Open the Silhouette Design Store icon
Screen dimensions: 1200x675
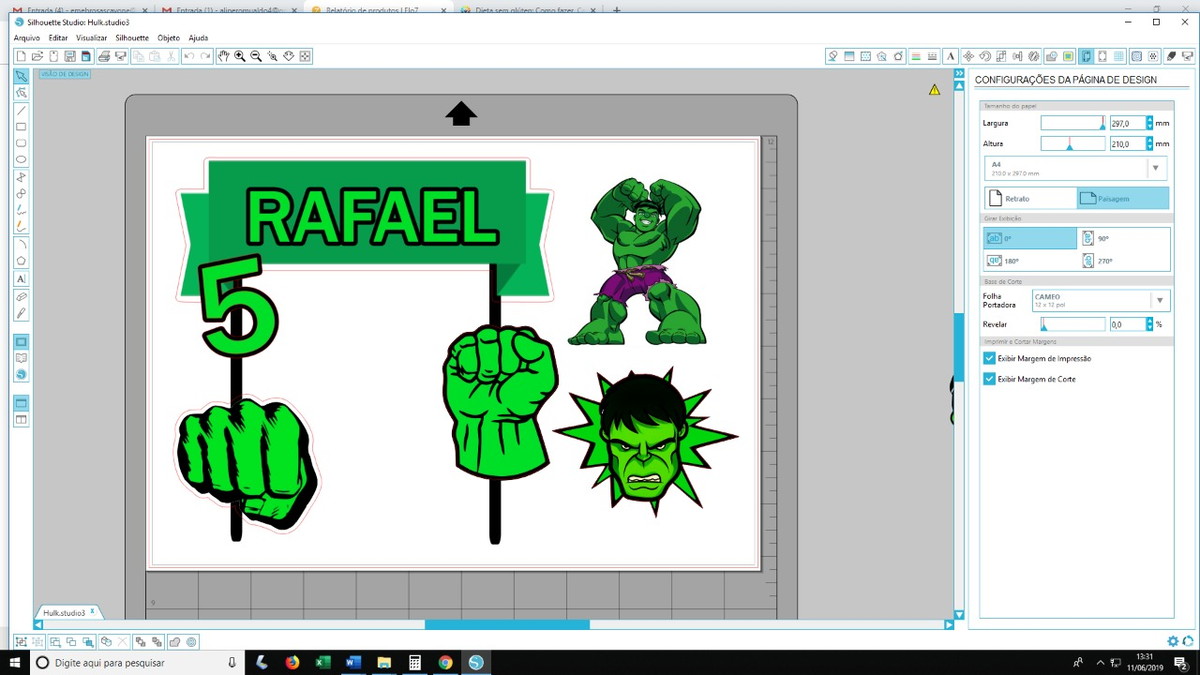pyautogui.click(x=21, y=375)
